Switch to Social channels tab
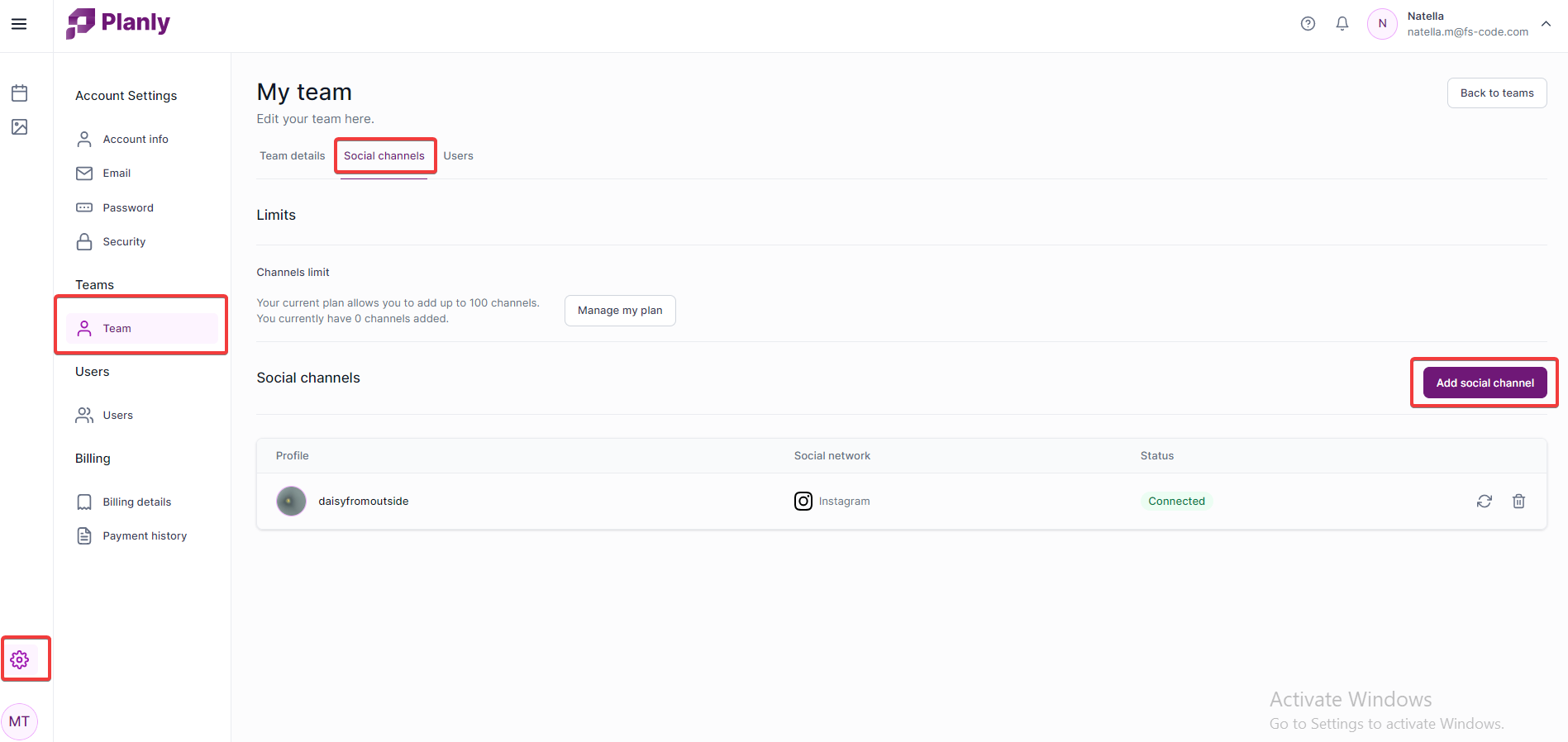The image size is (1568, 742). point(384,155)
